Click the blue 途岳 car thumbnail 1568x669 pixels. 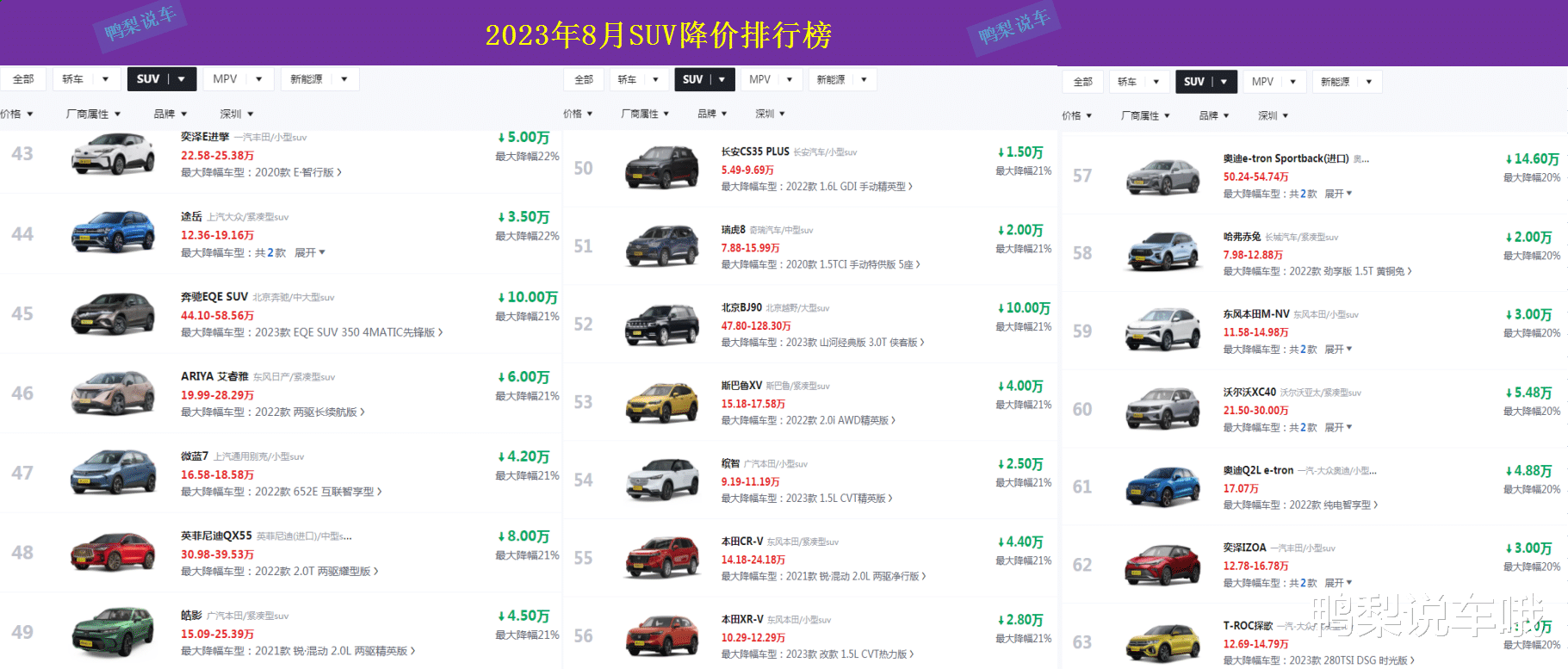[113, 234]
